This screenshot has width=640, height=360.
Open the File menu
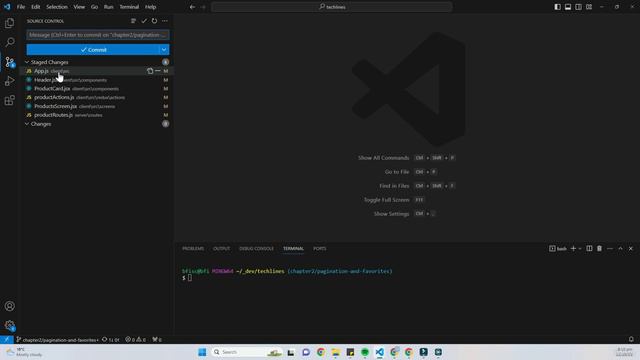(21, 7)
